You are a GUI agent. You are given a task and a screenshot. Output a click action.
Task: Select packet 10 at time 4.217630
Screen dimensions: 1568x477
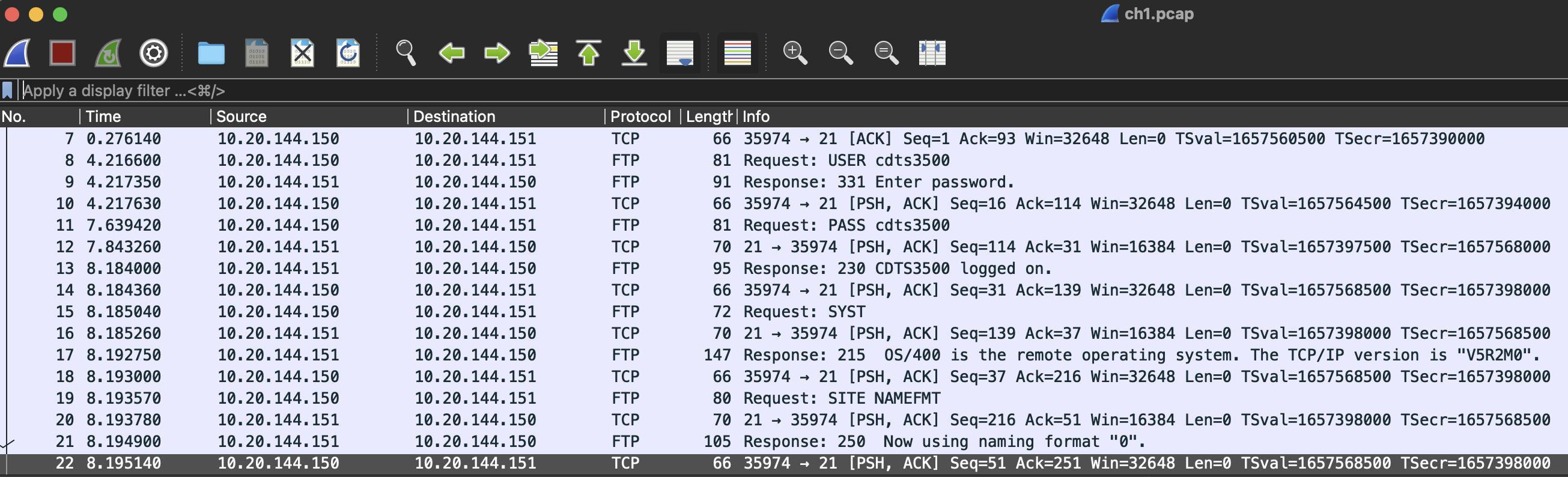(x=784, y=204)
